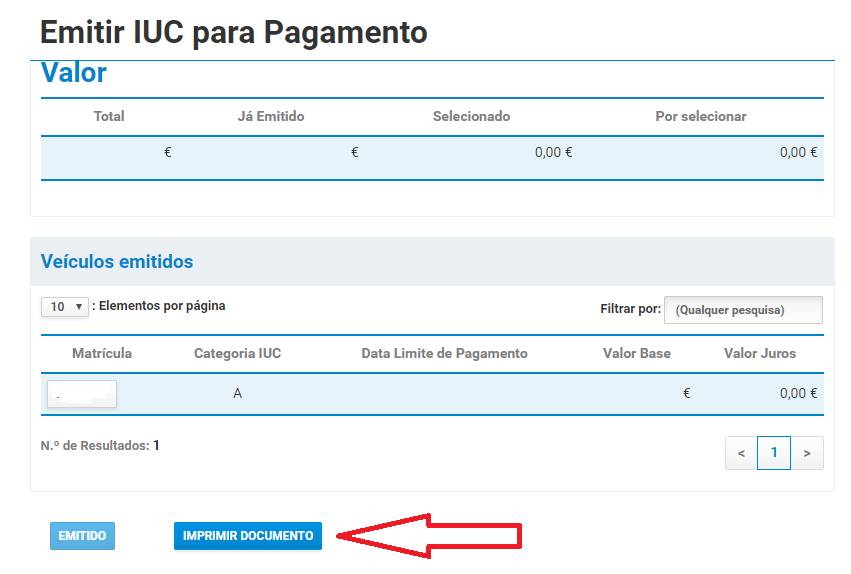
Task: Select page 1 in pagination
Action: [x=774, y=453]
